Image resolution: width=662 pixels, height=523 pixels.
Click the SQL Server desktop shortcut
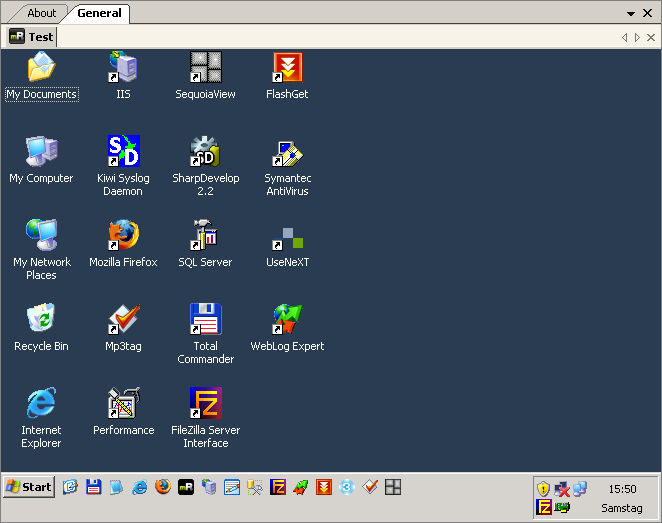click(x=205, y=244)
